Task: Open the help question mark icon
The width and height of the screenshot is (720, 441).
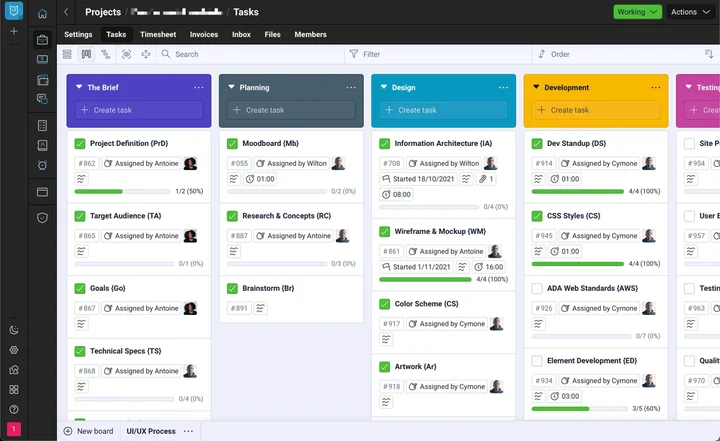Action: coord(14,409)
